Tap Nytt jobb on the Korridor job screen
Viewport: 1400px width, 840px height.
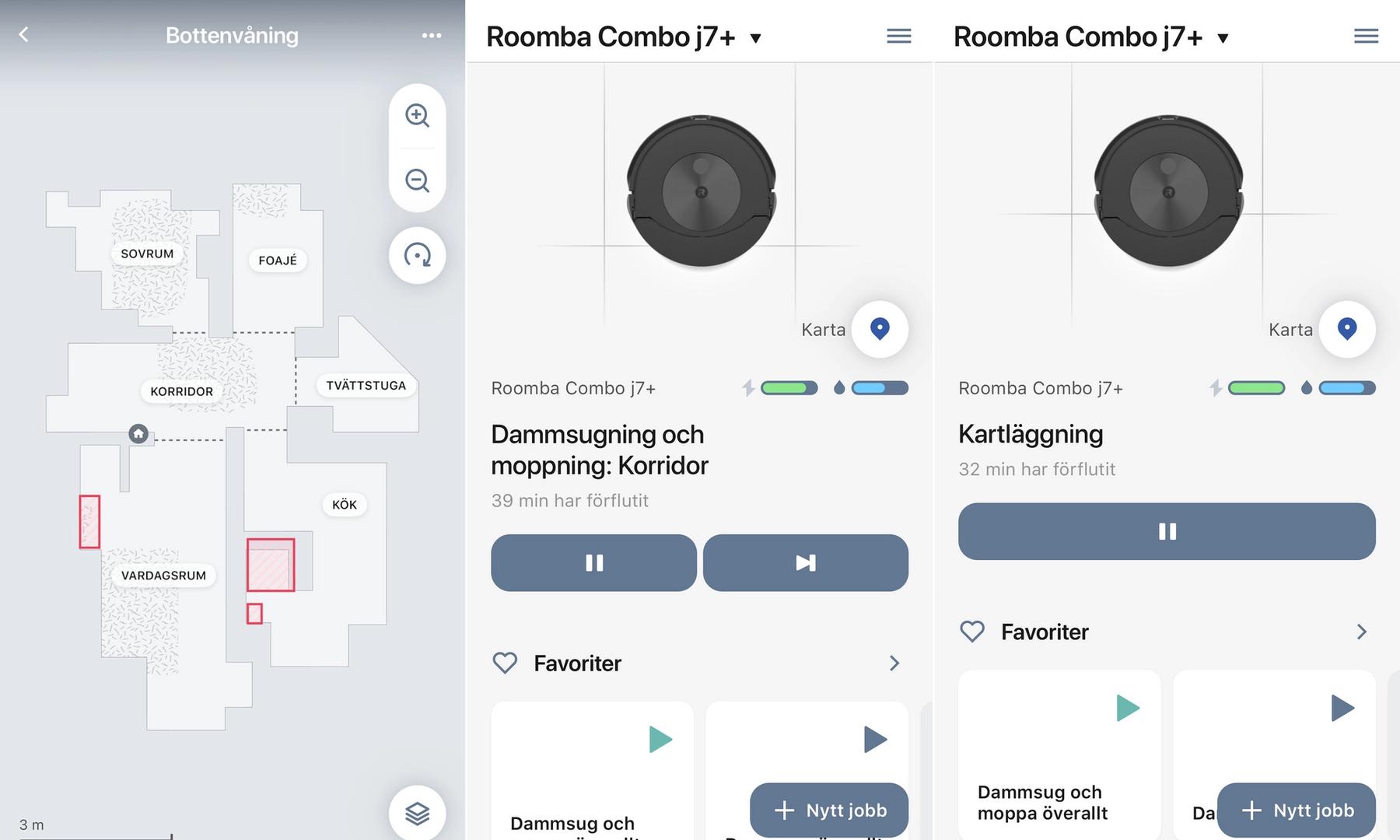coord(829,810)
